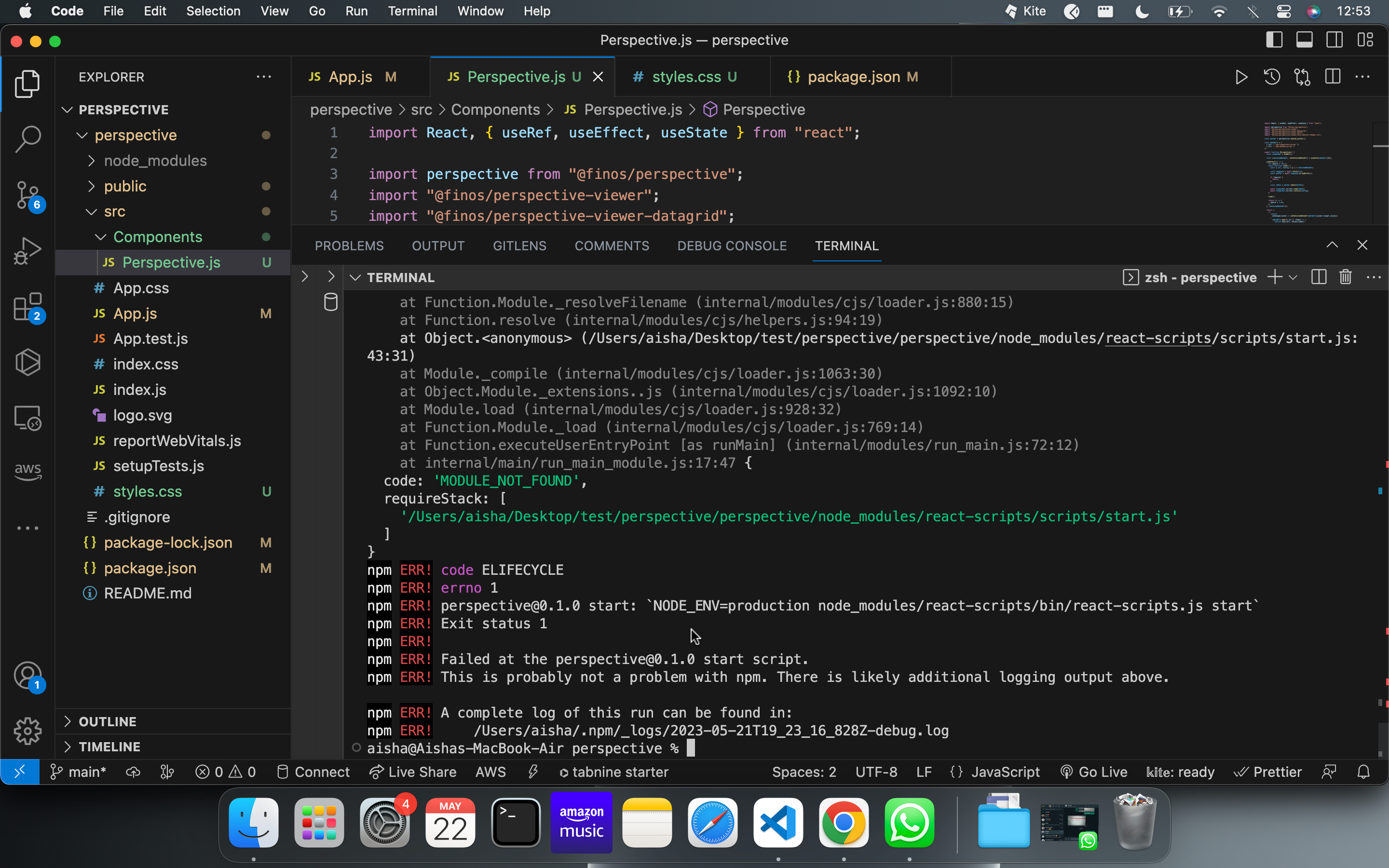The image size is (1389, 868).
Task: Click the Run Code play icon
Action: click(x=1241, y=77)
